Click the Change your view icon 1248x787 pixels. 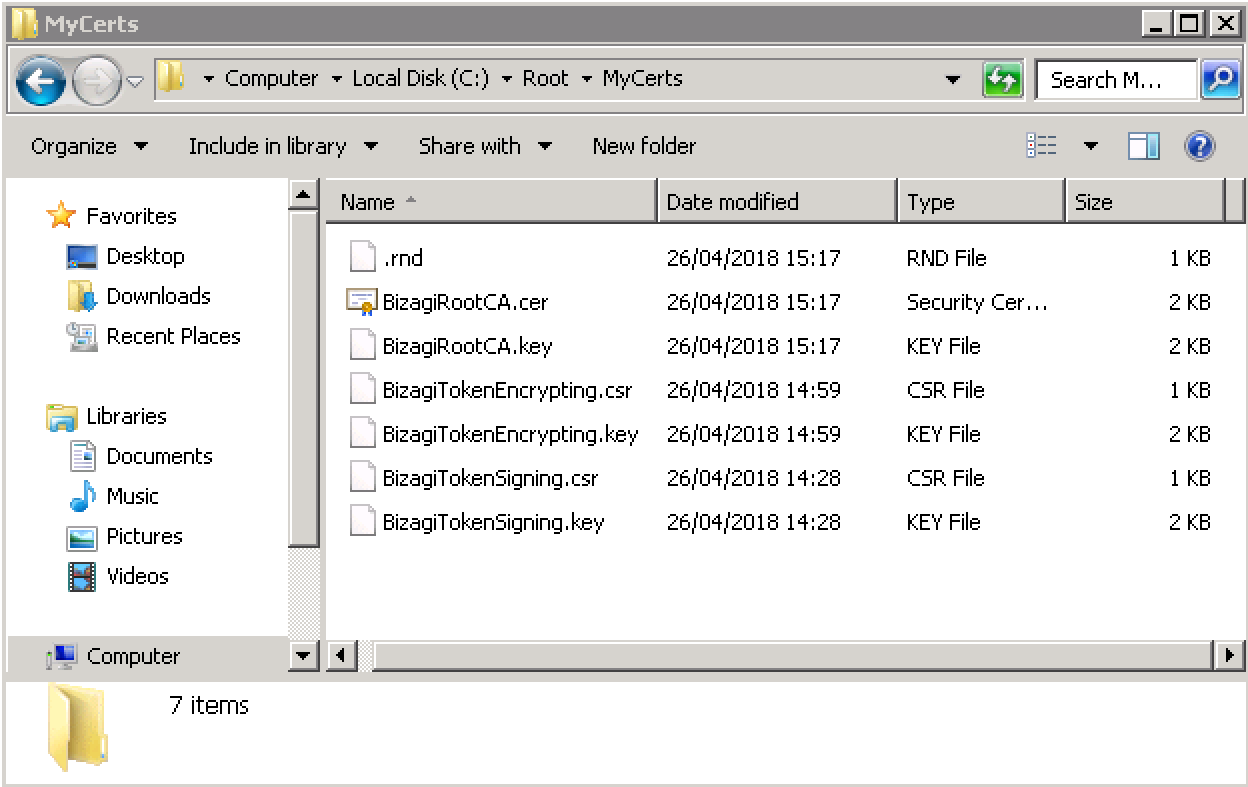[1042, 146]
